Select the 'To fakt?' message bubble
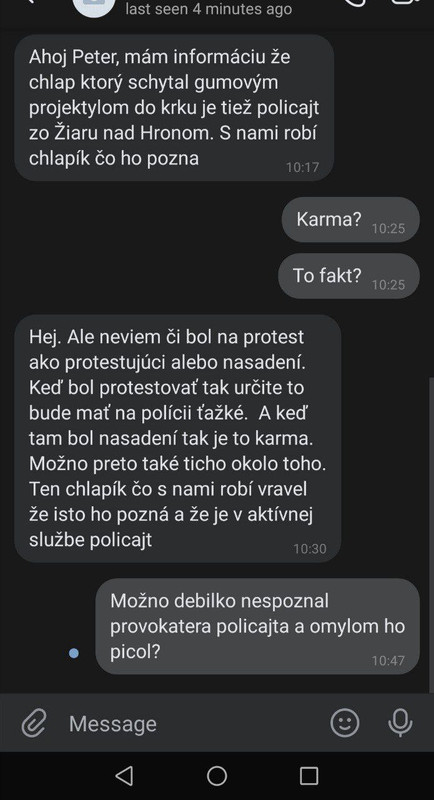The height and width of the screenshot is (800, 434). (x=349, y=276)
